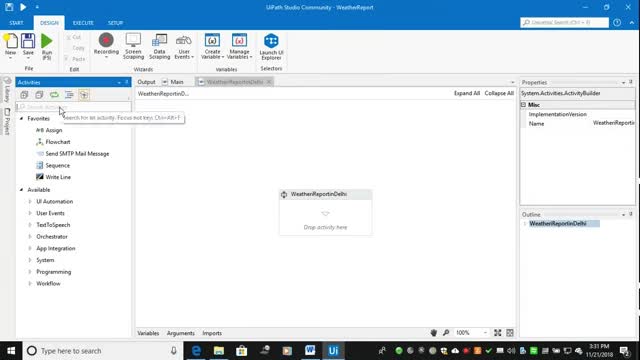Open the SETUP ribbon tab

click(116, 23)
